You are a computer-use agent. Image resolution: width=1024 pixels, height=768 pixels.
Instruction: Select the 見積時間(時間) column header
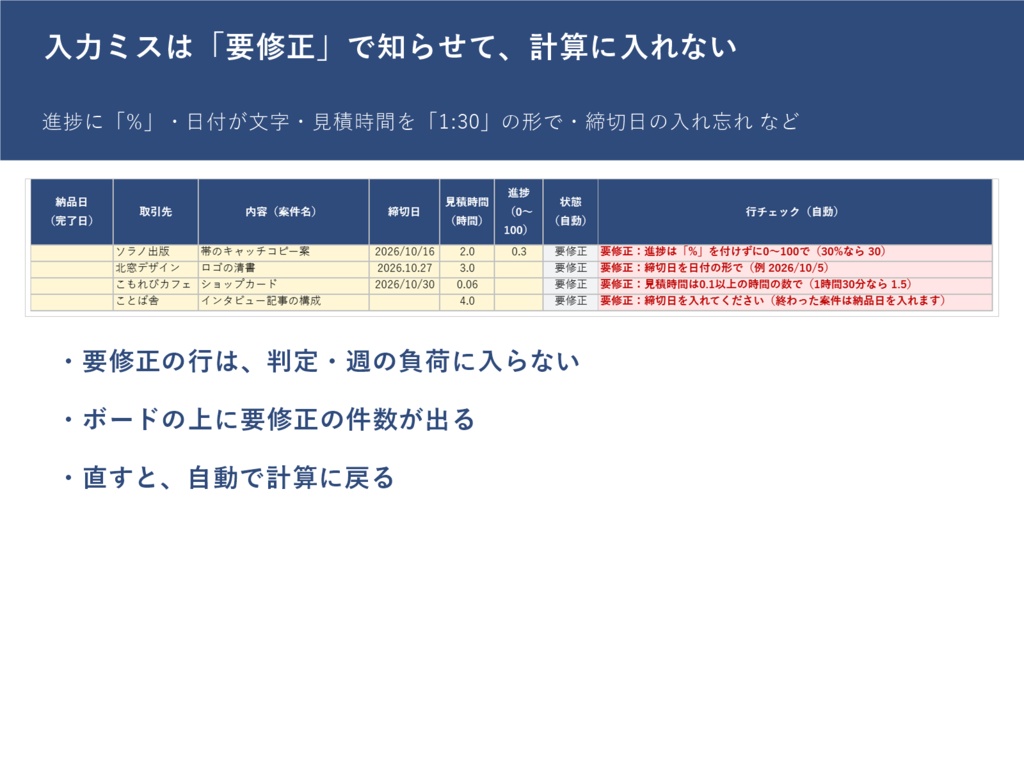(467, 212)
